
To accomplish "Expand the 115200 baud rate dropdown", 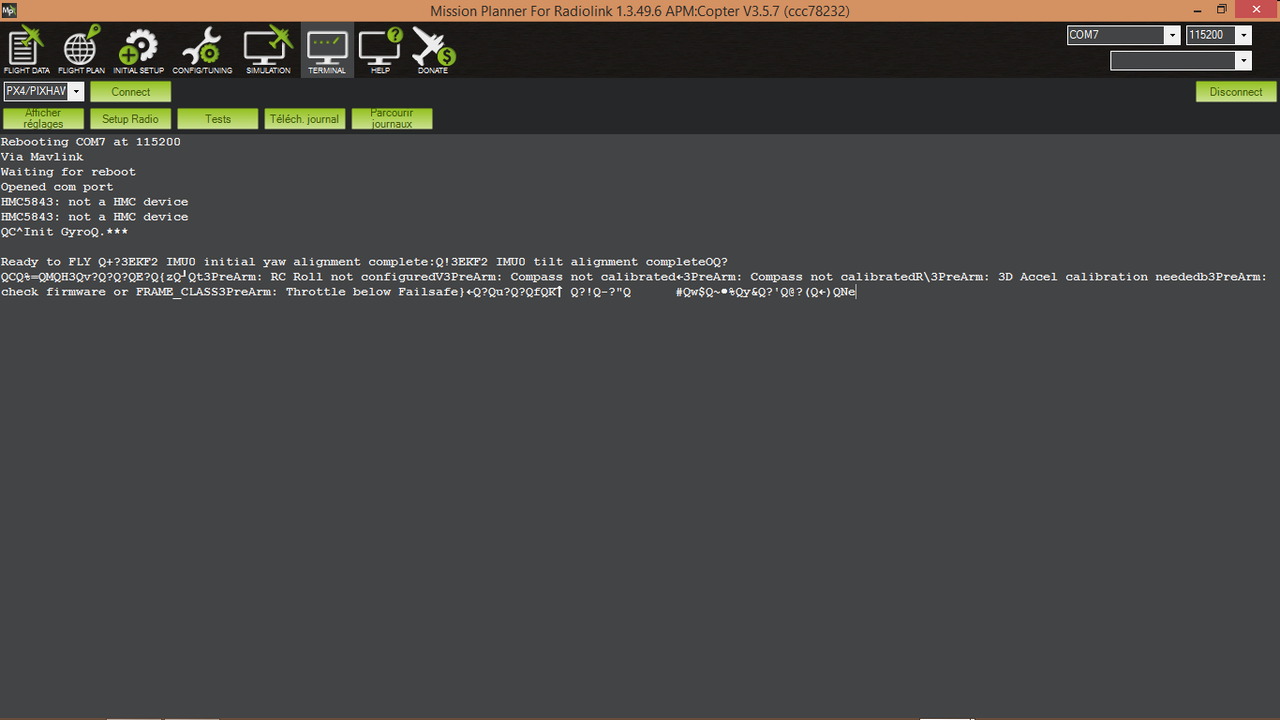I will pyautogui.click(x=1244, y=35).
